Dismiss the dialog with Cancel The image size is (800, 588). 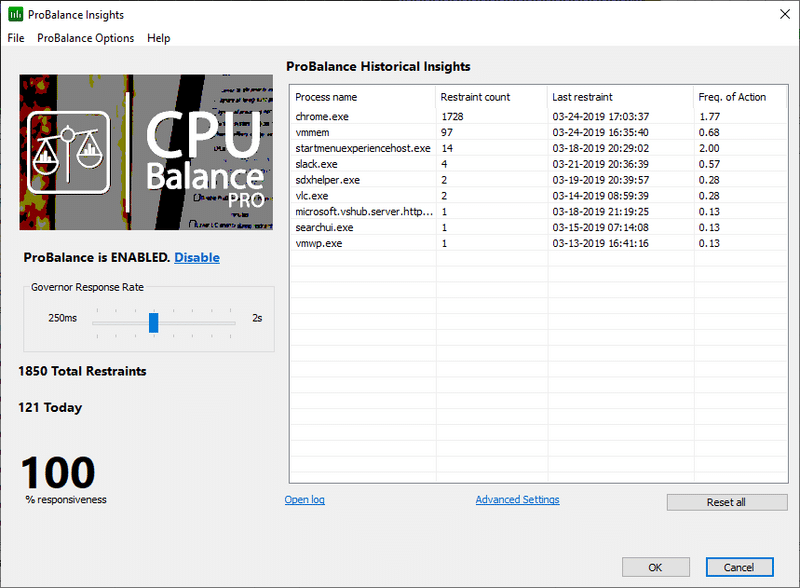(x=738, y=567)
